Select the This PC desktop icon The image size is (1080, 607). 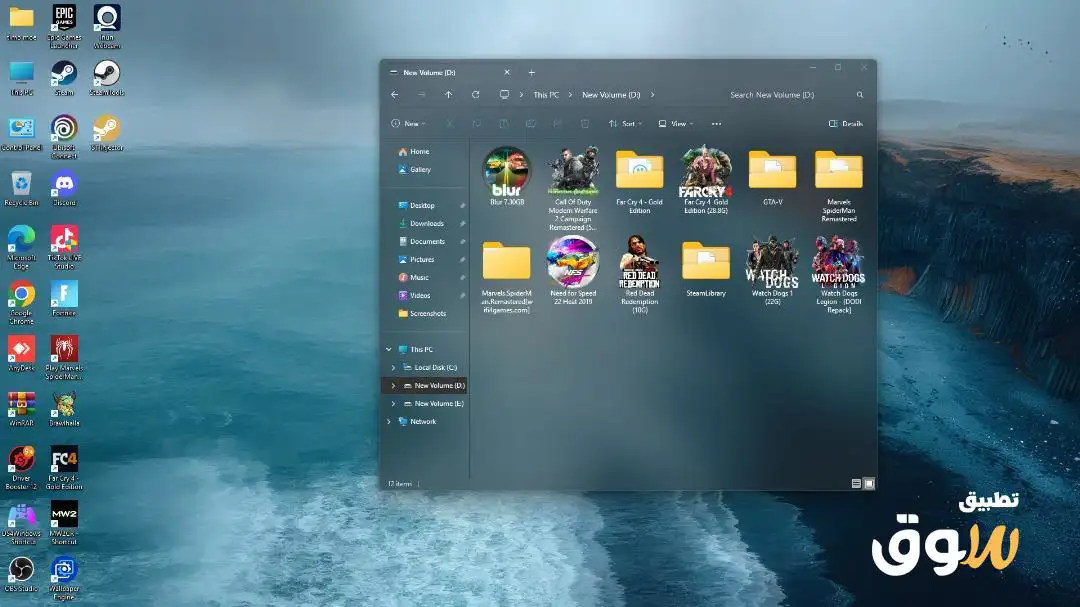click(21, 77)
